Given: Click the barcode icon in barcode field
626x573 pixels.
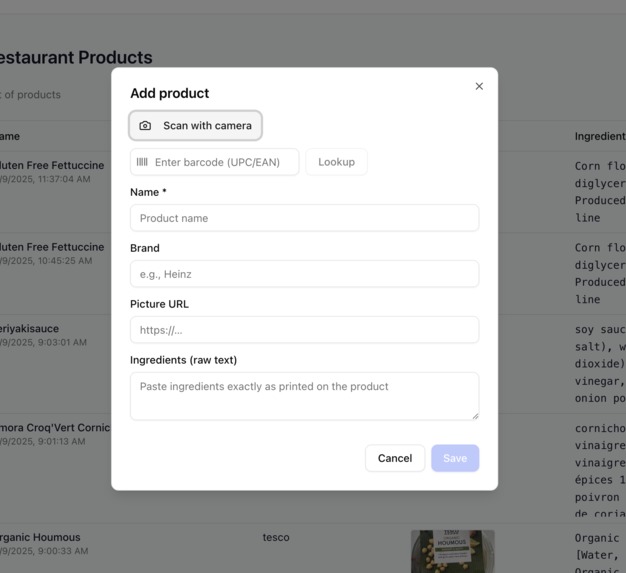Looking at the screenshot, I should click(142, 162).
